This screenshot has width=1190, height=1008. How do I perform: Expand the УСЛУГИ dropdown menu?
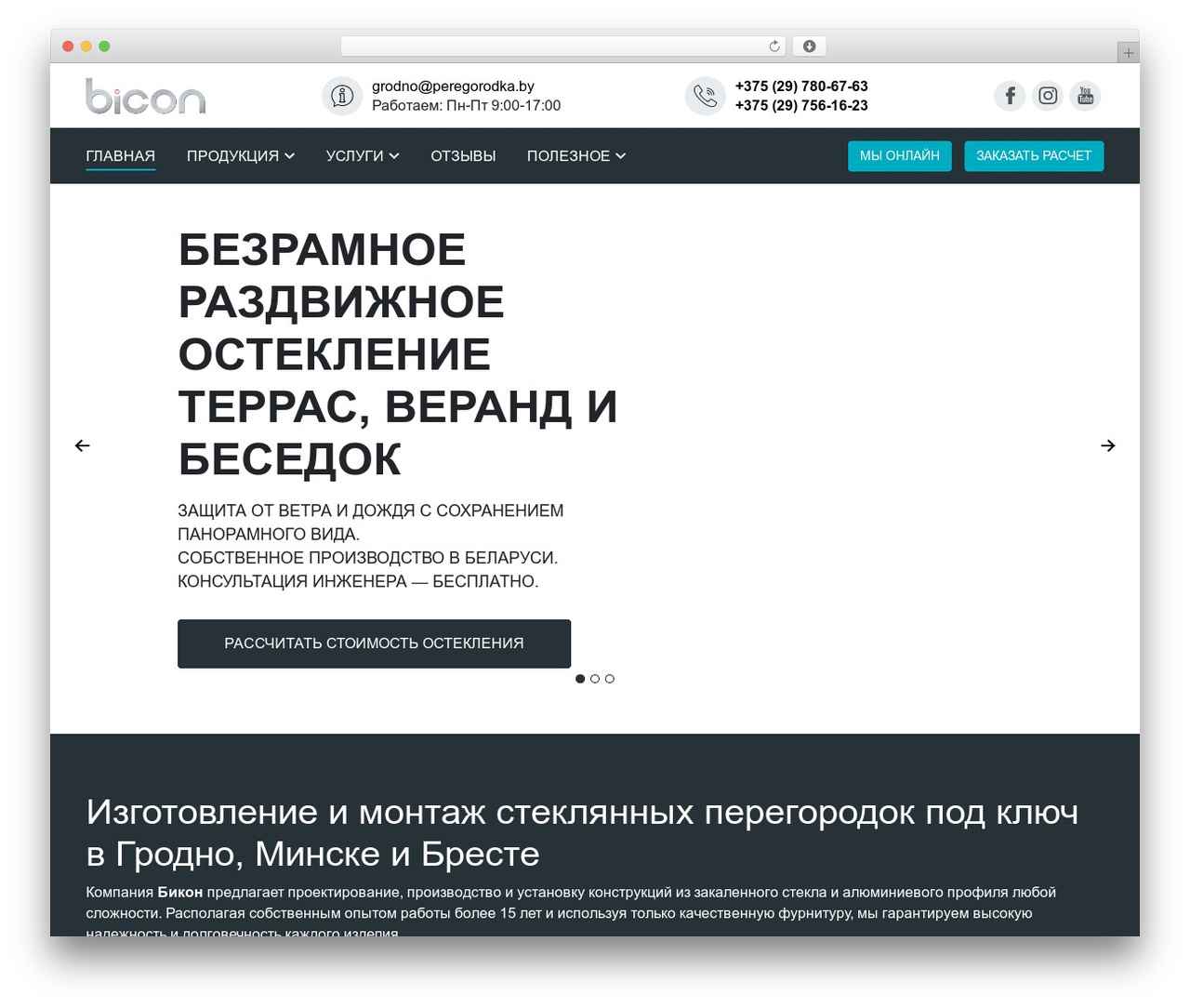(363, 156)
